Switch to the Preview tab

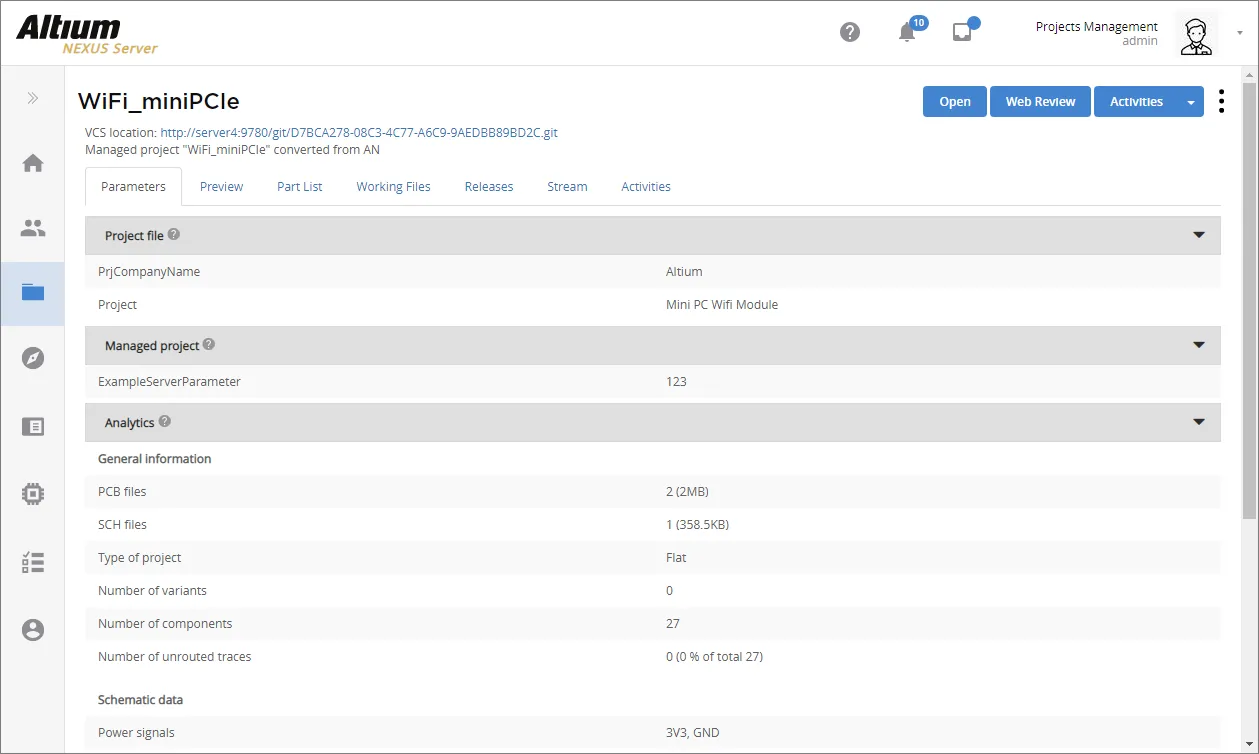point(221,187)
